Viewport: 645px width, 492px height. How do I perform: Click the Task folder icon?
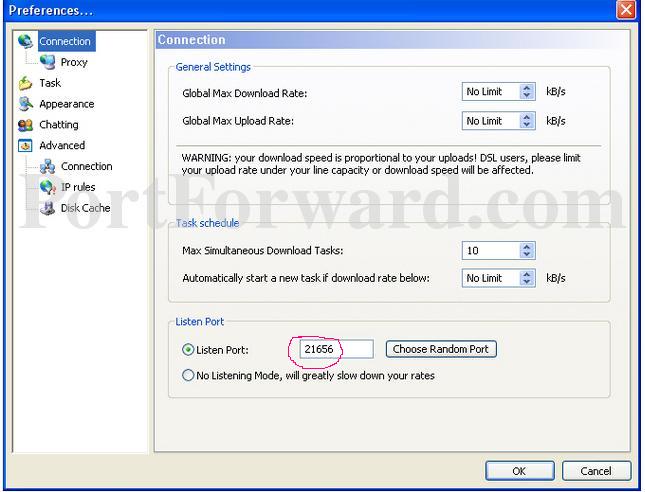tap(26, 83)
